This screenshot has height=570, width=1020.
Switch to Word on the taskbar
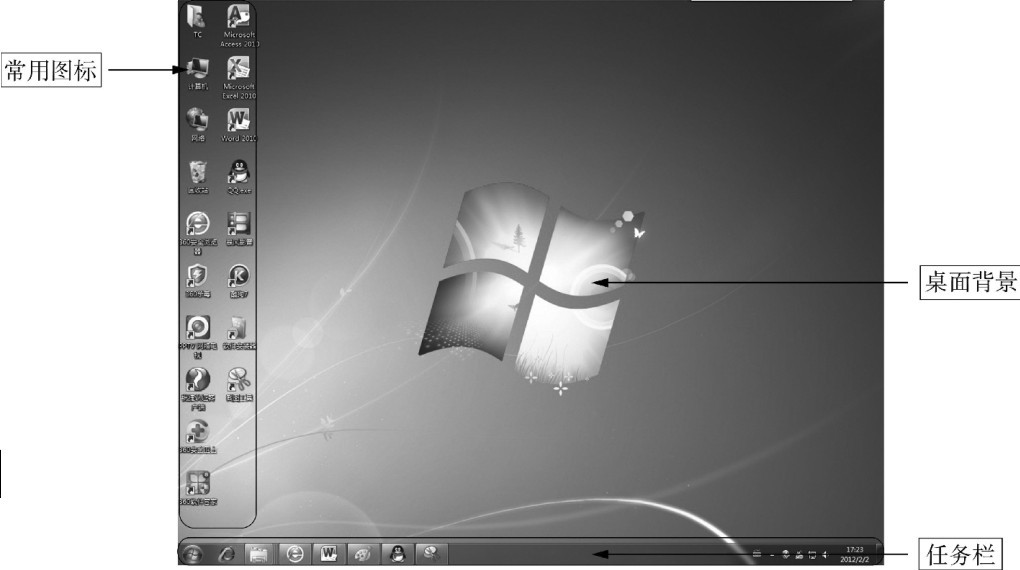coord(329,554)
